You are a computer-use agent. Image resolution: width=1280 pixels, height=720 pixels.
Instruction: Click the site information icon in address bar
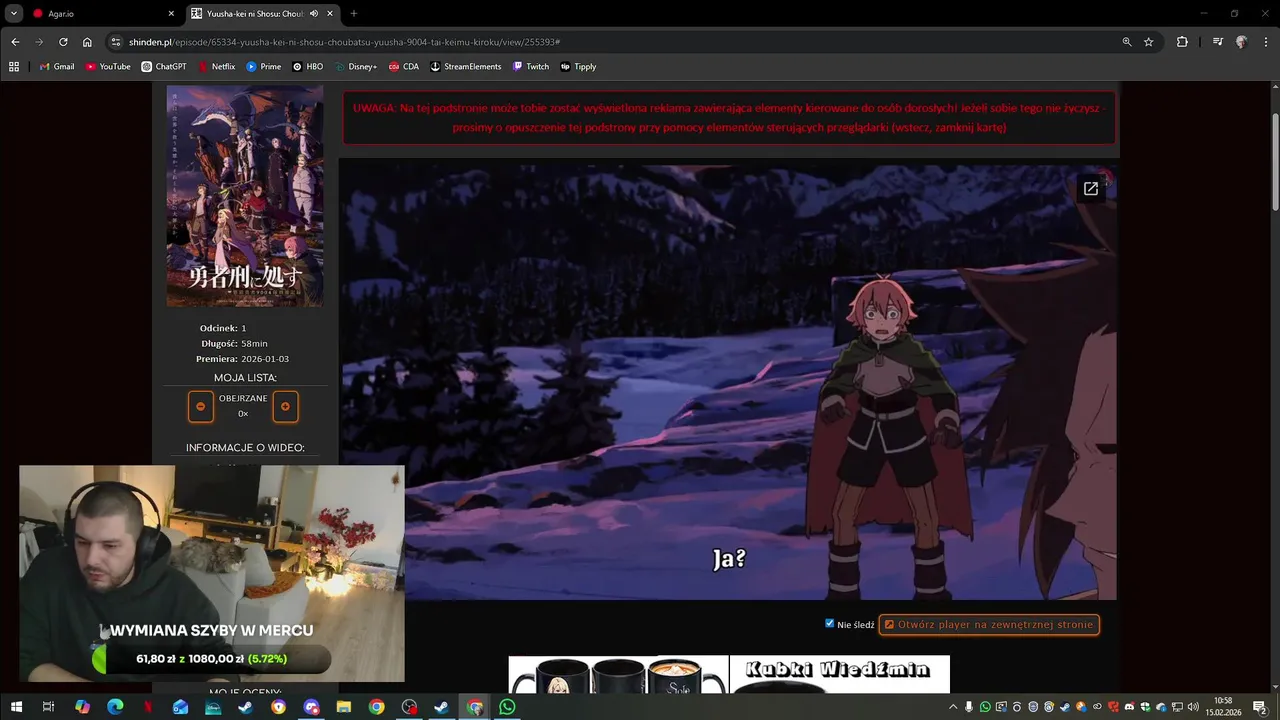[116, 42]
